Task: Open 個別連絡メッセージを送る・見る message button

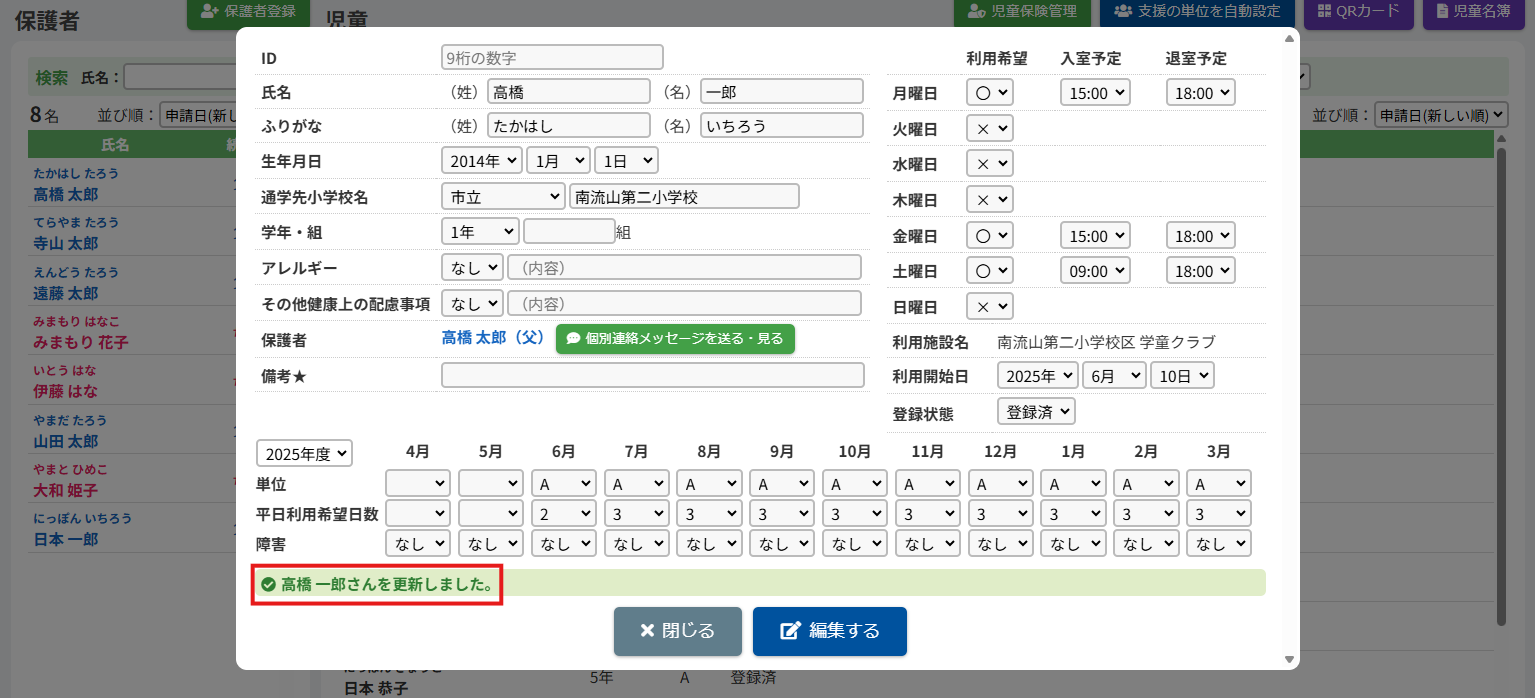Action: pos(675,339)
